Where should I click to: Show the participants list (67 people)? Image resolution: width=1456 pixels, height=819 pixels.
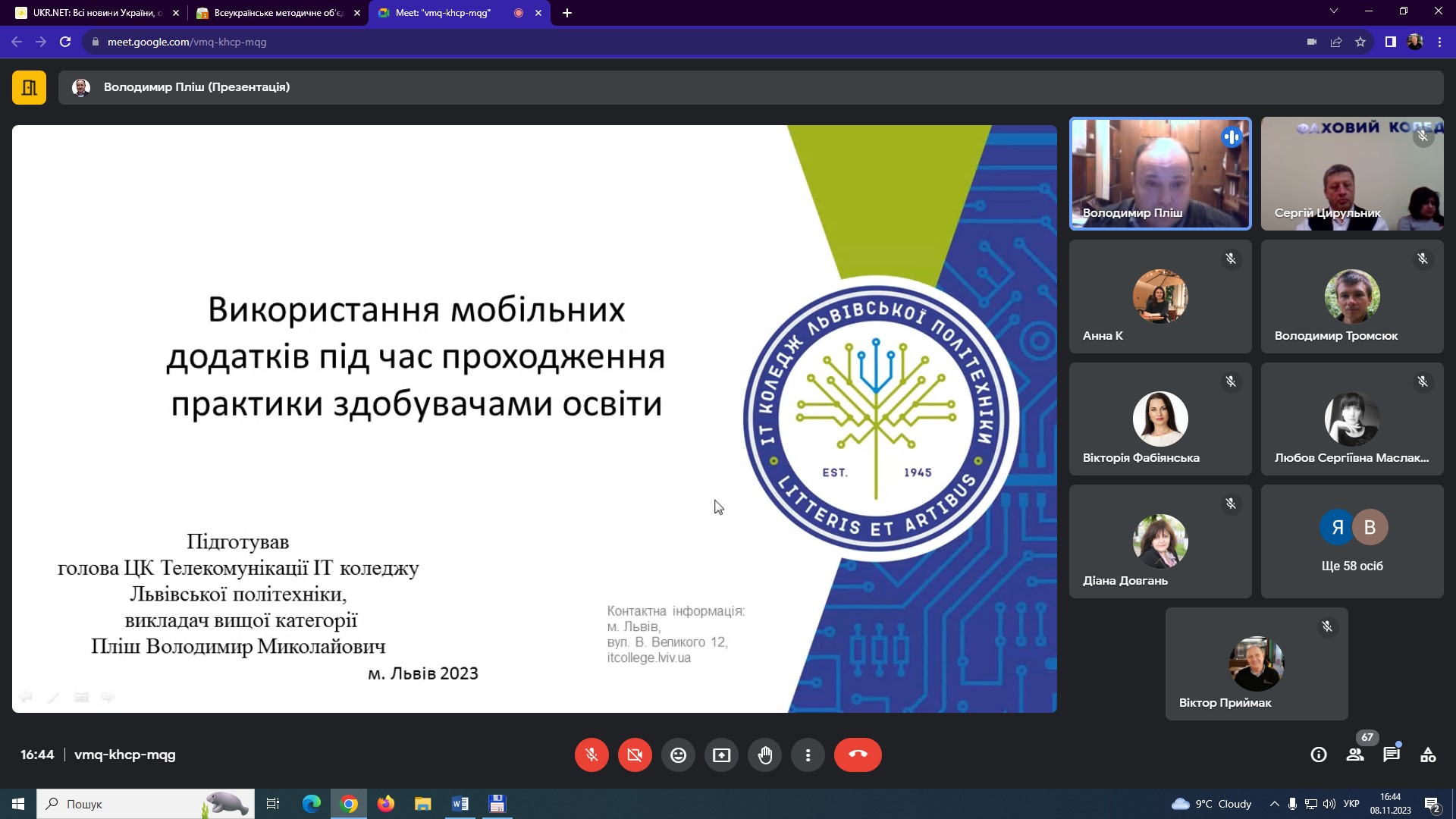click(x=1355, y=755)
